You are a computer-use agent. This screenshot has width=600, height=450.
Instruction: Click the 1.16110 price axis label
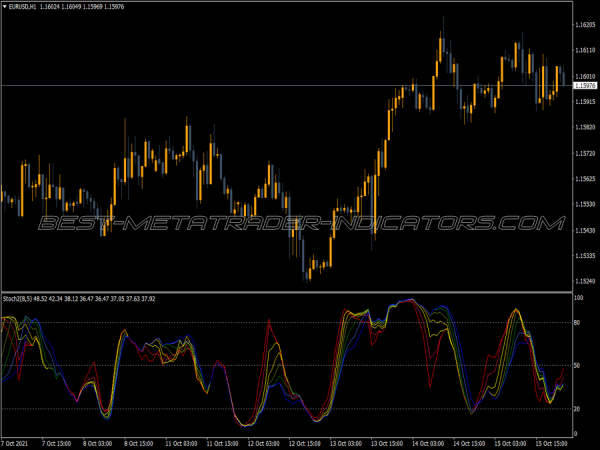click(585, 50)
